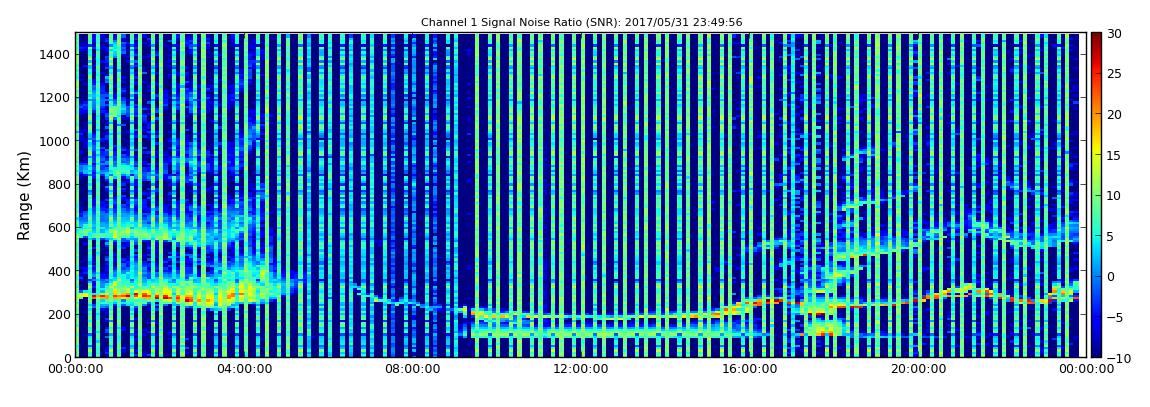Image resolution: width=1150 pixels, height=407 pixels.
Task: Click the plot title 'Channel 1 Signal Noise Ratio (SNR)'
Action: point(581,23)
